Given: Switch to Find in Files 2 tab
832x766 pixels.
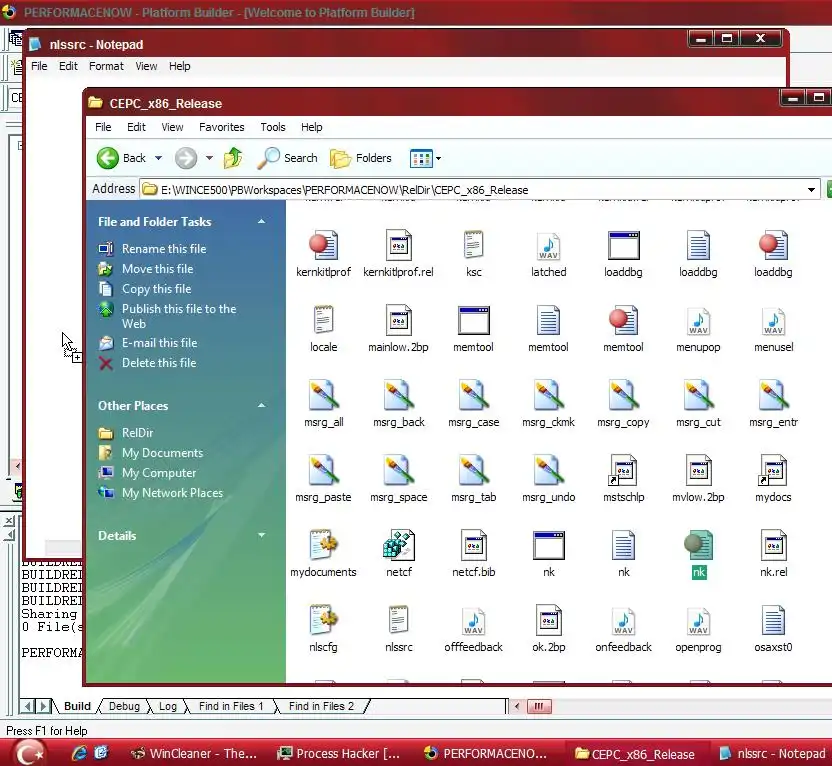Looking at the screenshot, I should coord(321,706).
